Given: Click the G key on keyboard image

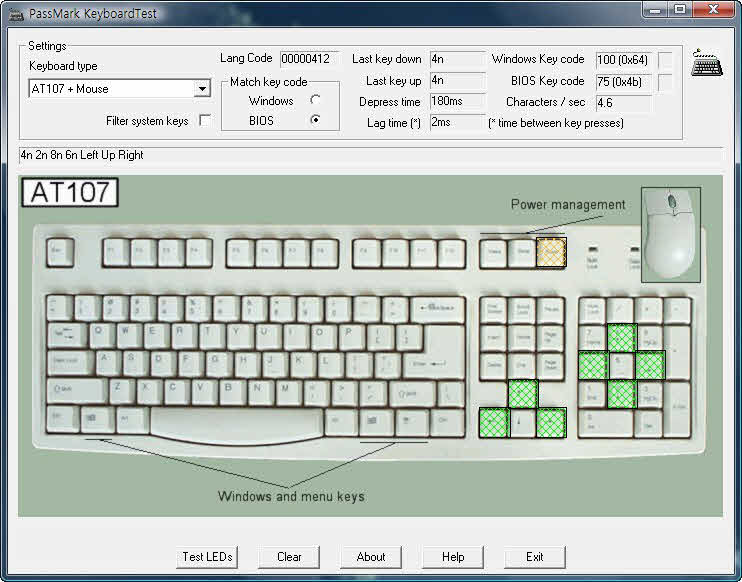Looking at the screenshot, I should point(219,363).
